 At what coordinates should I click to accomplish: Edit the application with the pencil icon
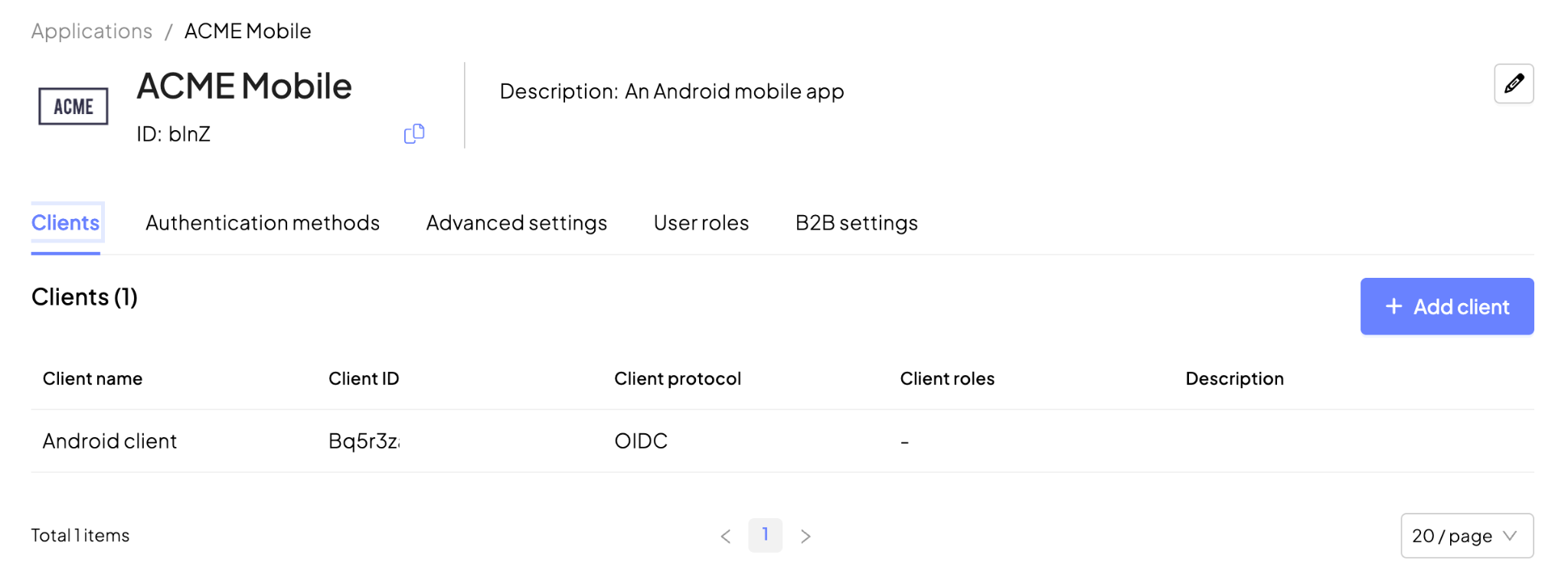[1514, 83]
